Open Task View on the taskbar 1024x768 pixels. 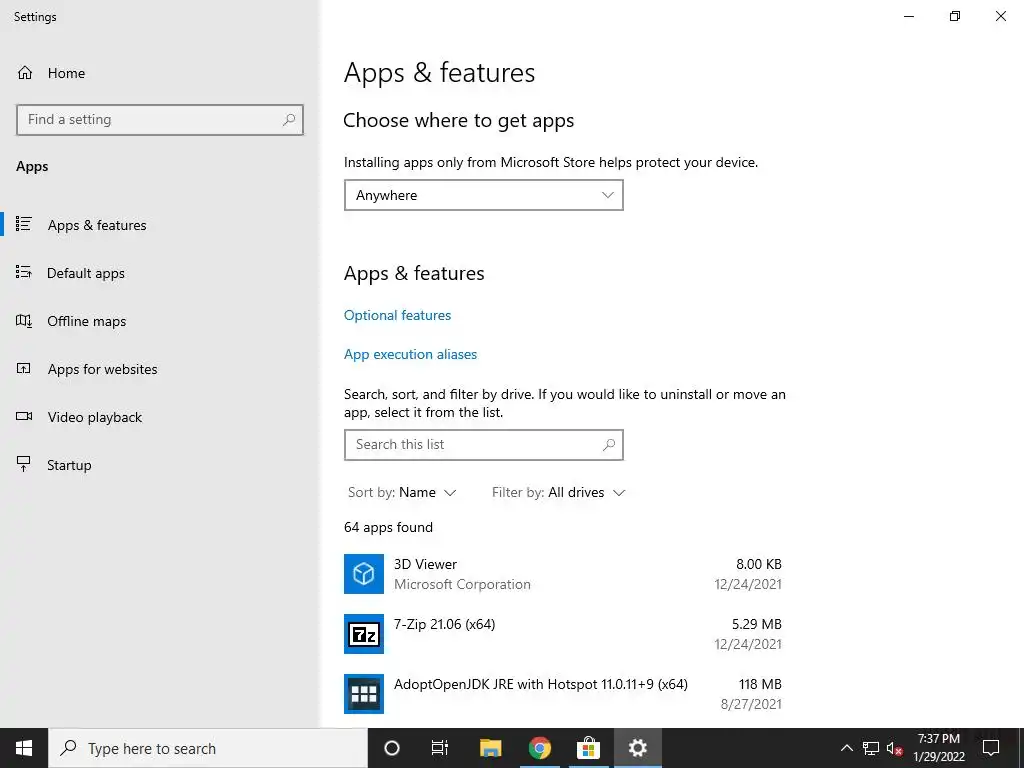click(x=440, y=748)
